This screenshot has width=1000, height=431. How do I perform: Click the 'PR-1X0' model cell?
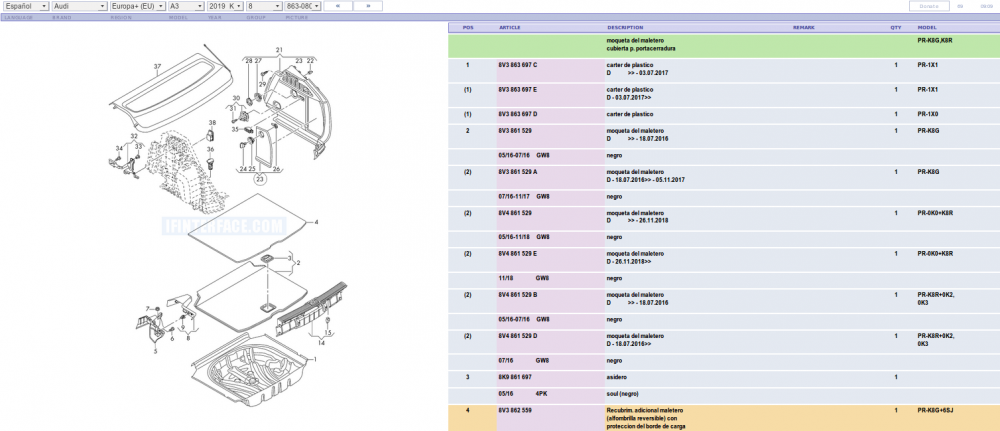tap(928, 114)
